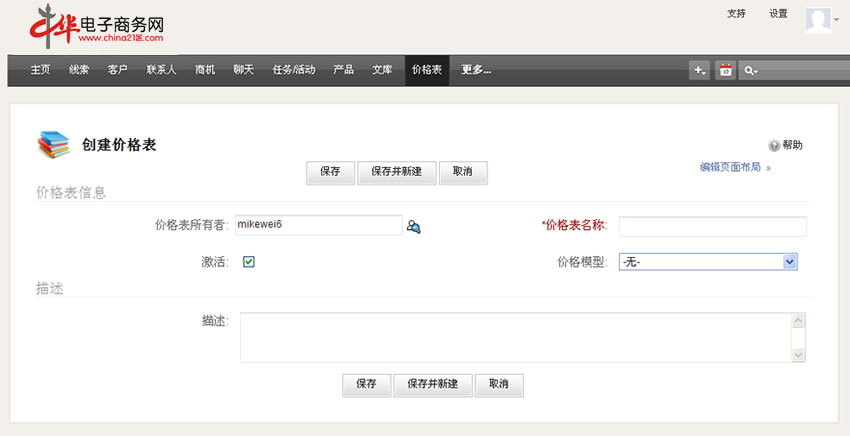Expand the 更多... navigation menu
Screen dimensions: 850x436
[476, 70]
